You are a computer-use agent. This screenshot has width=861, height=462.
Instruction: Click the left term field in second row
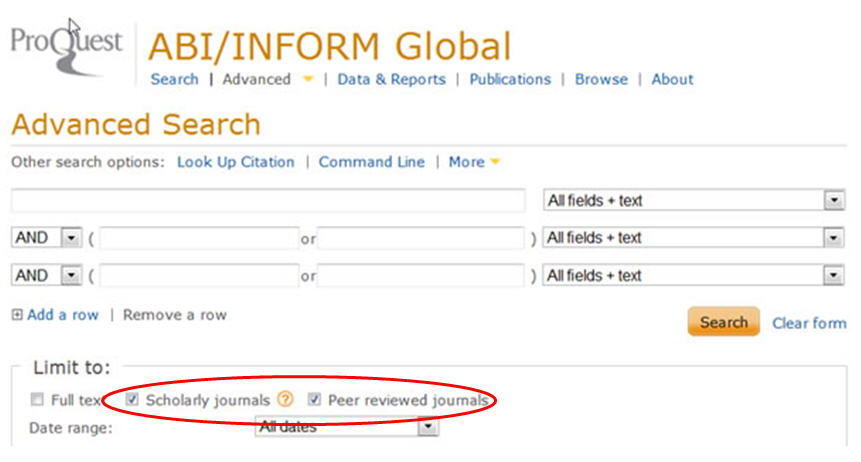pyautogui.click(x=199, y=238)
